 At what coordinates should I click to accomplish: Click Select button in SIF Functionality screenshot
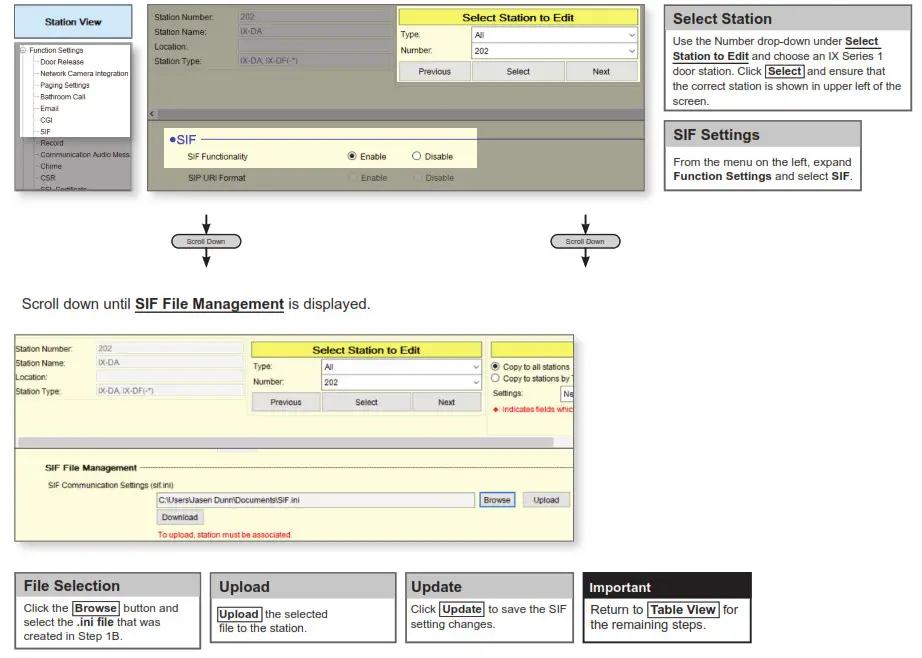pyautogui.click(x=518, y=71)
